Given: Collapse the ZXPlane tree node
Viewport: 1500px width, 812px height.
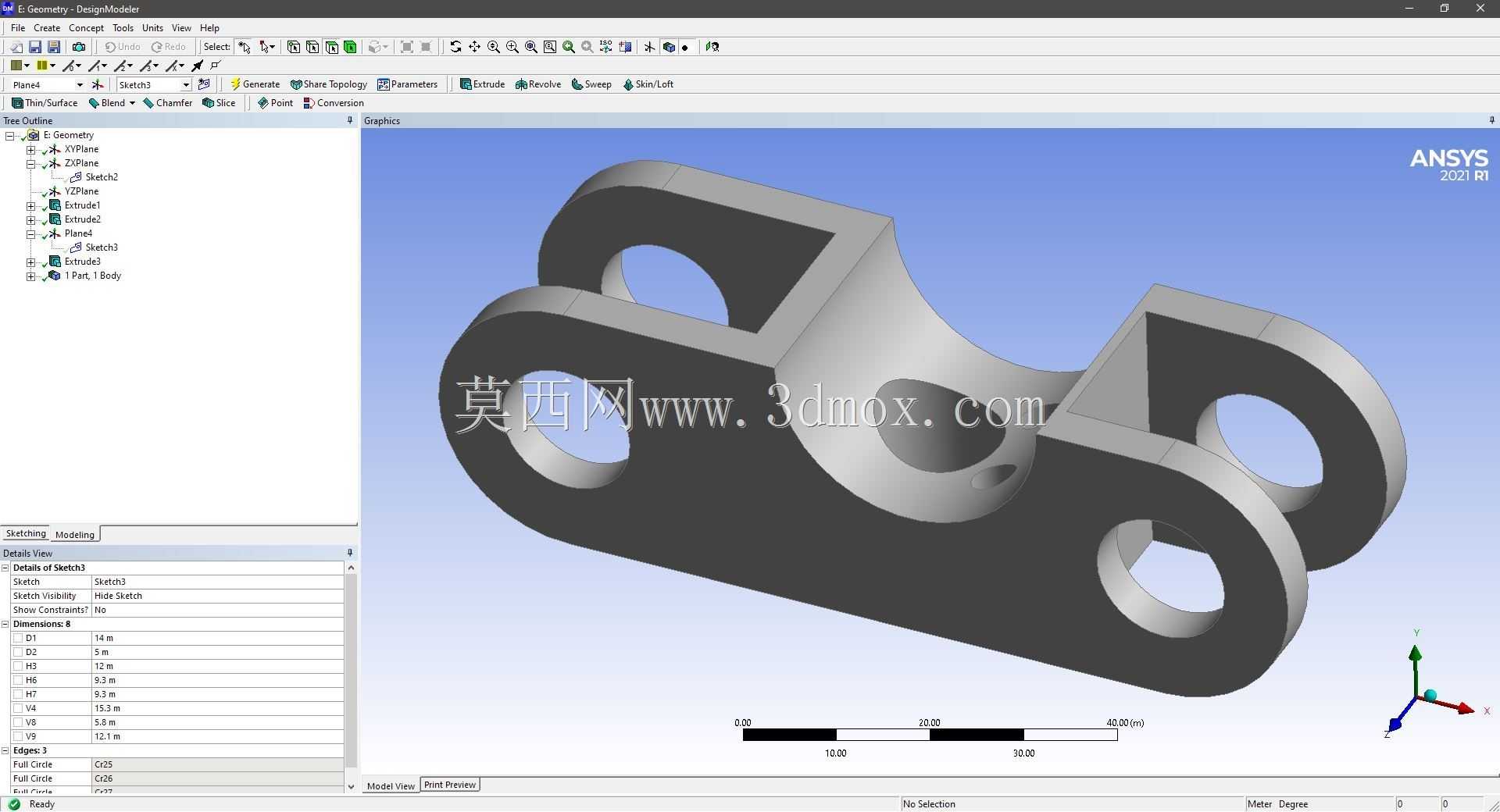Looking at the screenshot, I should [x=30, y=163].
